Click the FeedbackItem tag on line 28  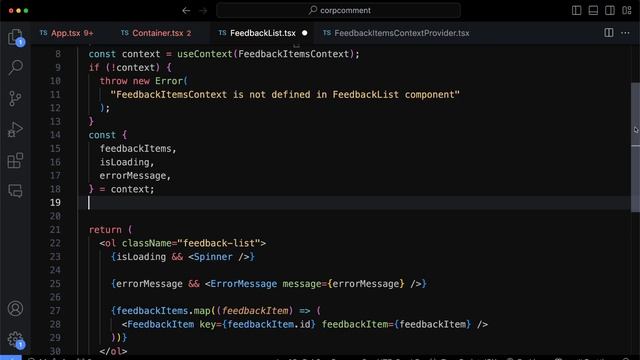click(x=160, y=324)
